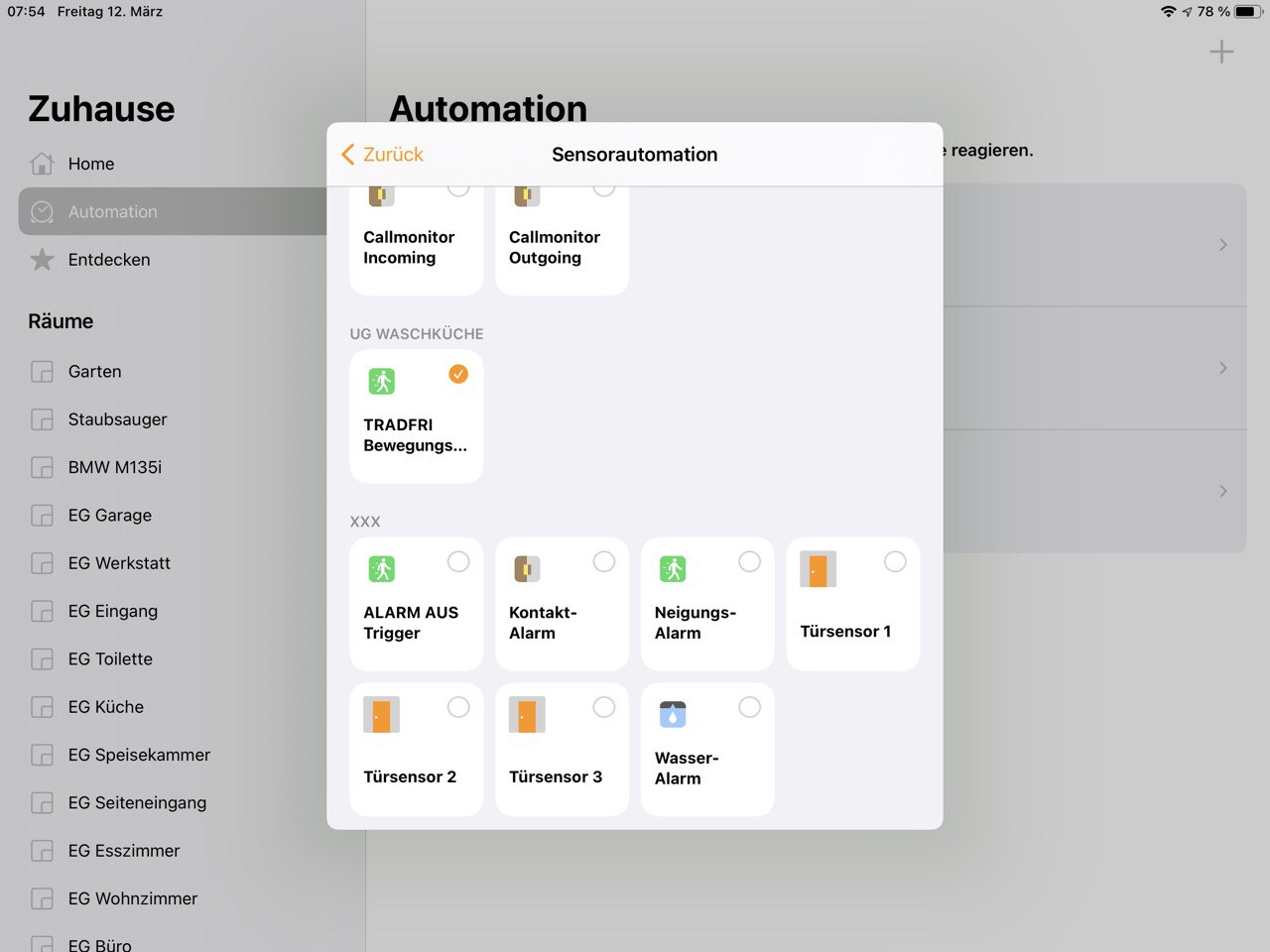Click the star icon beside Entdecken

pos(42,260)
